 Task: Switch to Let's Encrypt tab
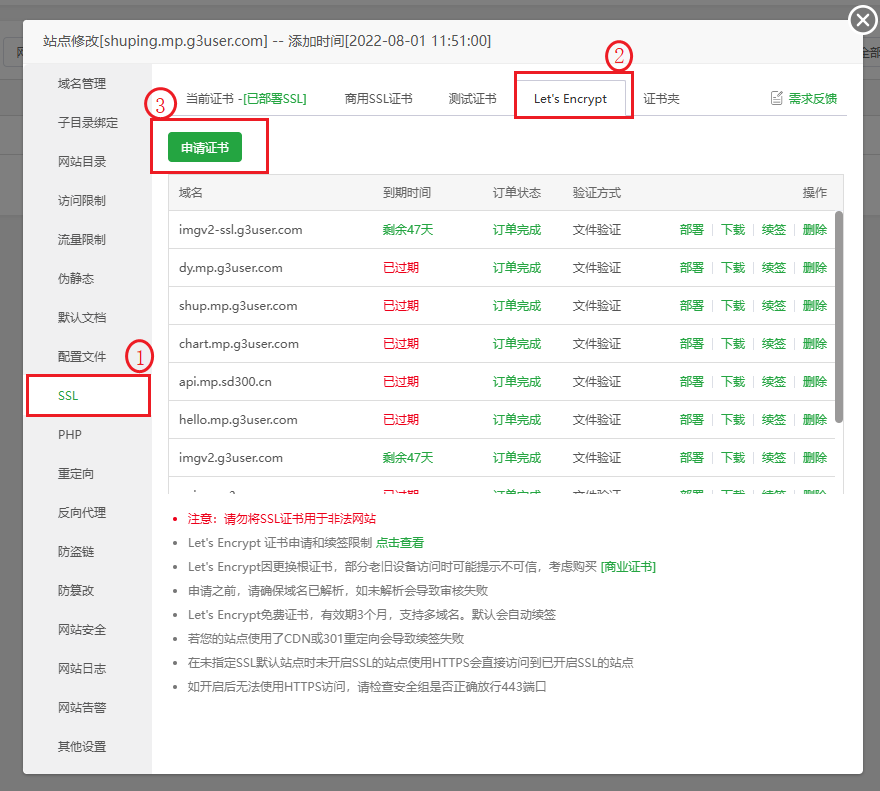click(x=570, y=99)
